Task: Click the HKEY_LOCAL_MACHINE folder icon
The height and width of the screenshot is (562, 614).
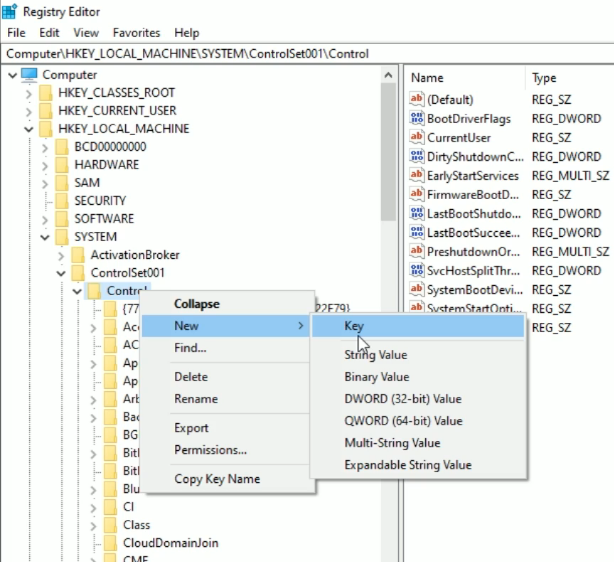Action: point(46,129)
